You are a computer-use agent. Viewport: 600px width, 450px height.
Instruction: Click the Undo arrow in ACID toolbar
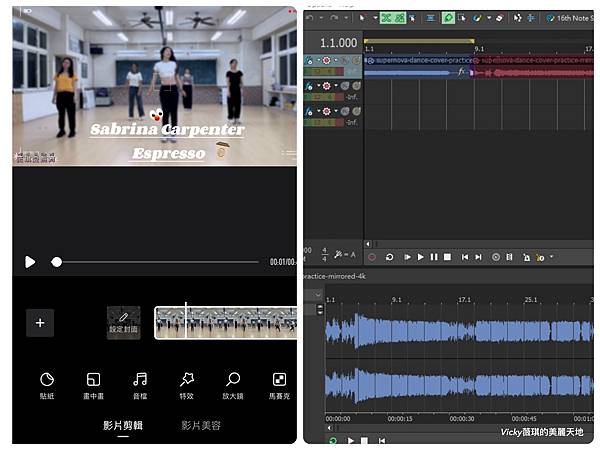pos(310,18)
